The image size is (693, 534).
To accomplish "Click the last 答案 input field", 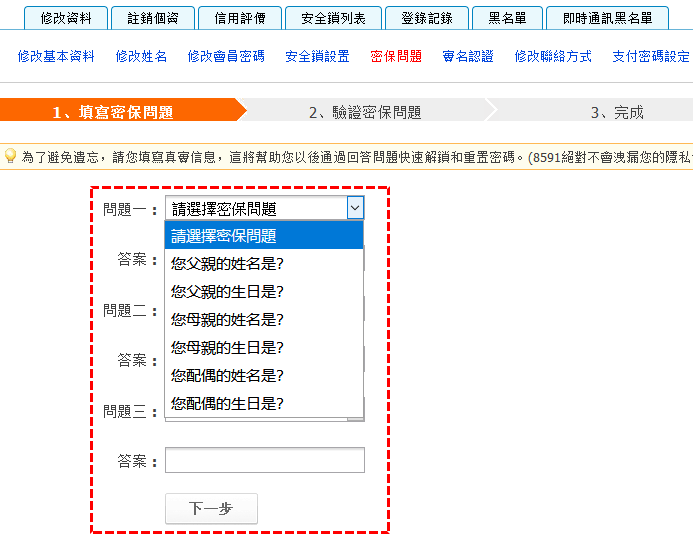I will click(264, 460).
